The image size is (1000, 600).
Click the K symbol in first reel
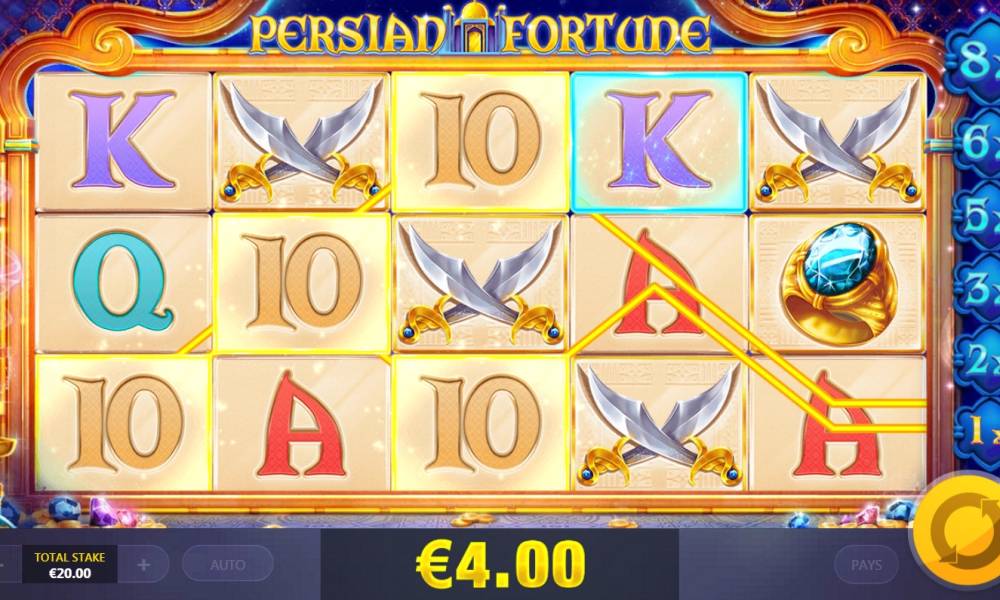pyautogui.click(x=122, y=142)
